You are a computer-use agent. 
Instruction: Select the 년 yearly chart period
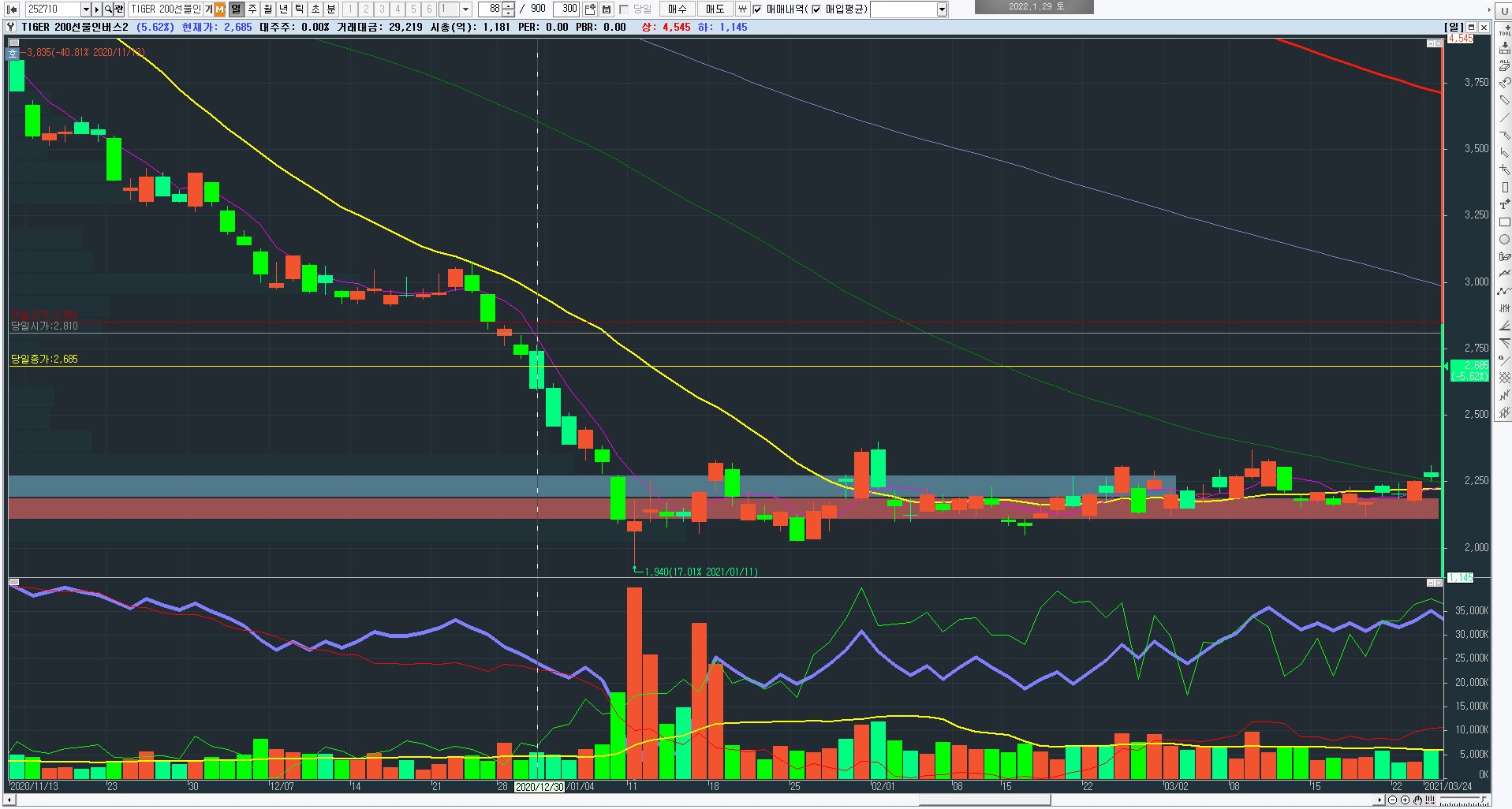click(x=284, y=9)
